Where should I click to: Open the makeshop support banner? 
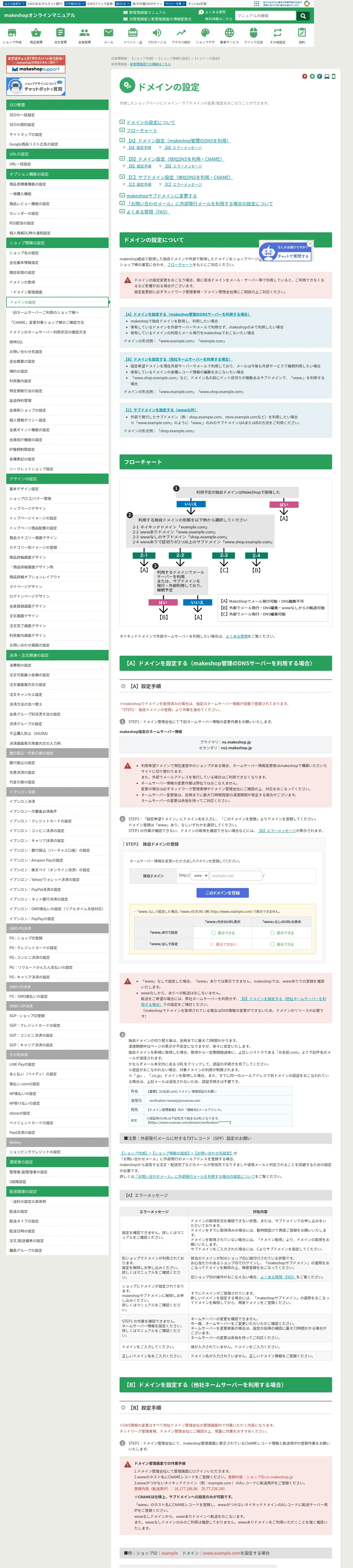point(35,65)
